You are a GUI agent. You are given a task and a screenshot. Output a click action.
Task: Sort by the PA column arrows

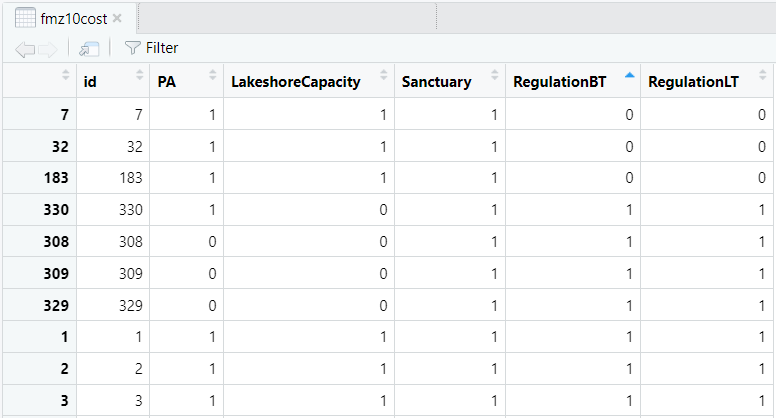click(x=213, y=75)
